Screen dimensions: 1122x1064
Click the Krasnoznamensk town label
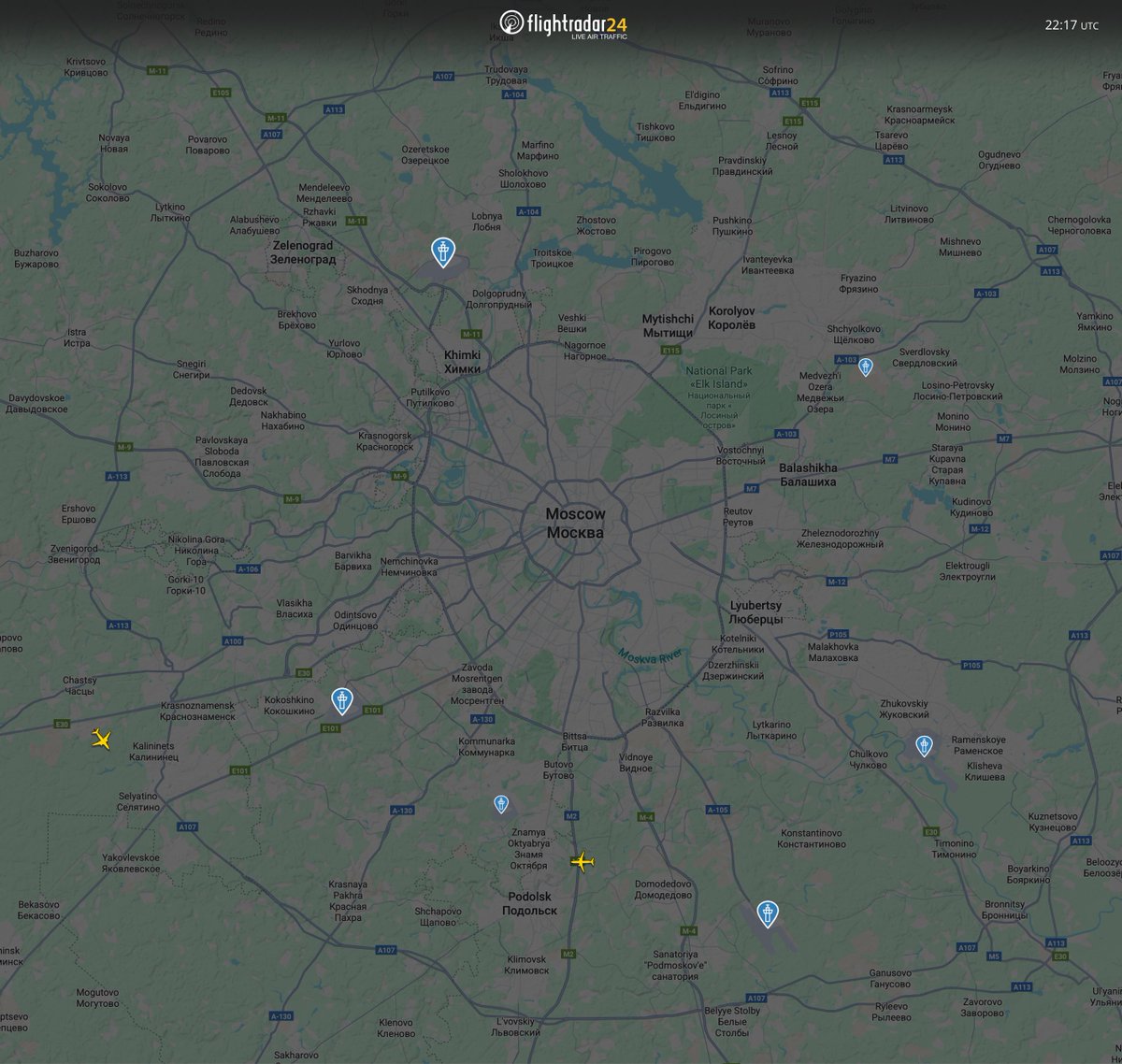tap(198, 711)
